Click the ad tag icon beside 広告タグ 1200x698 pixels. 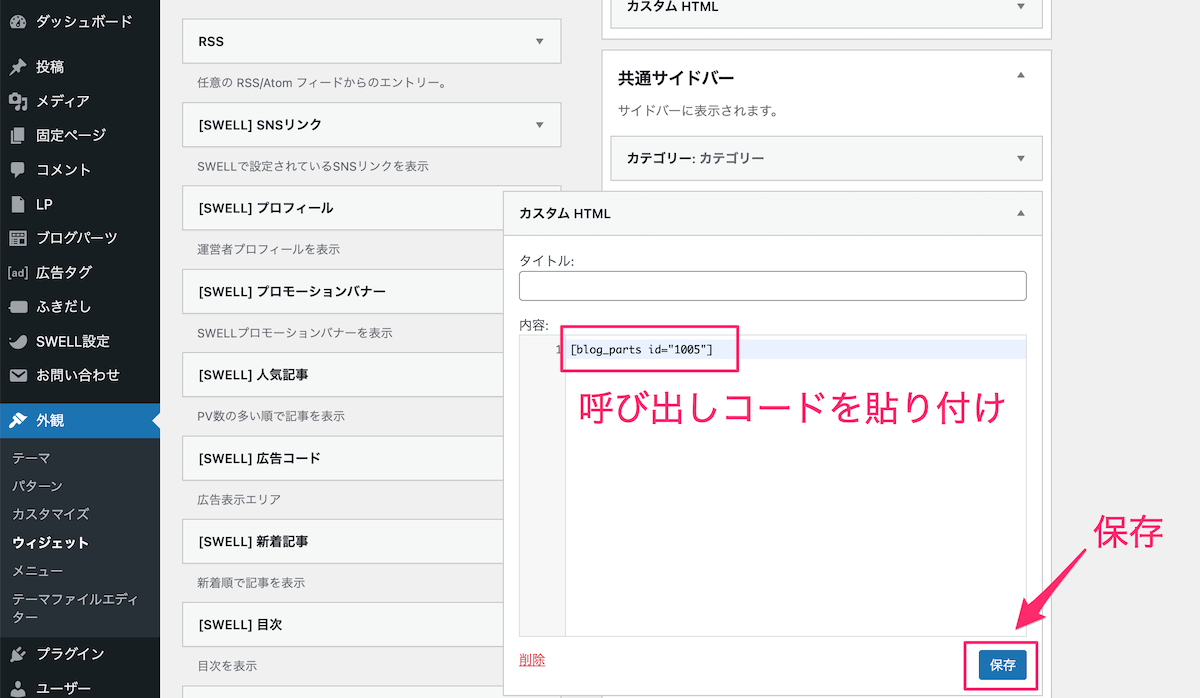point(18,272)
